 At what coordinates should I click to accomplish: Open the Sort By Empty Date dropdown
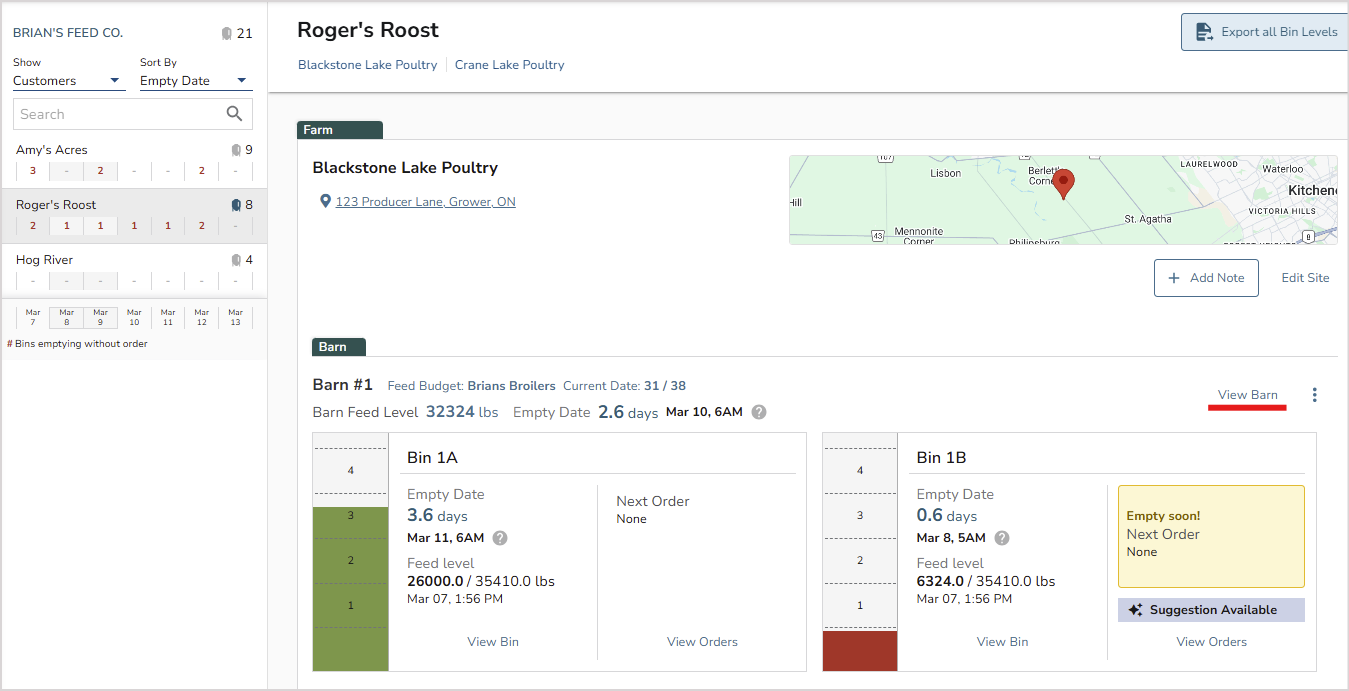pos(196,81)
